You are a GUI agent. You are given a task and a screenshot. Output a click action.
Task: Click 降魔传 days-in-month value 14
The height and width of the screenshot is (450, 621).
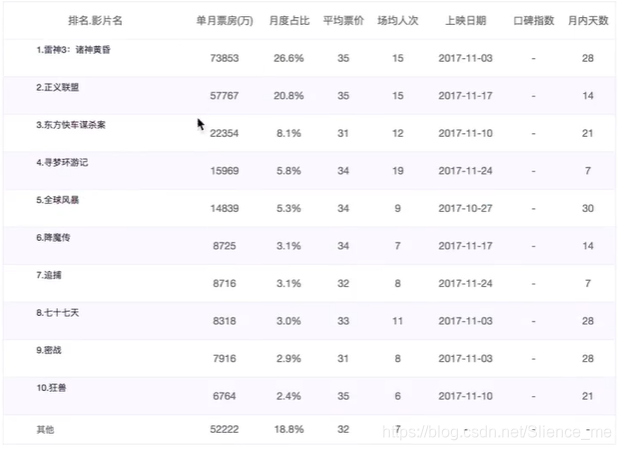(x=588, y=246)
